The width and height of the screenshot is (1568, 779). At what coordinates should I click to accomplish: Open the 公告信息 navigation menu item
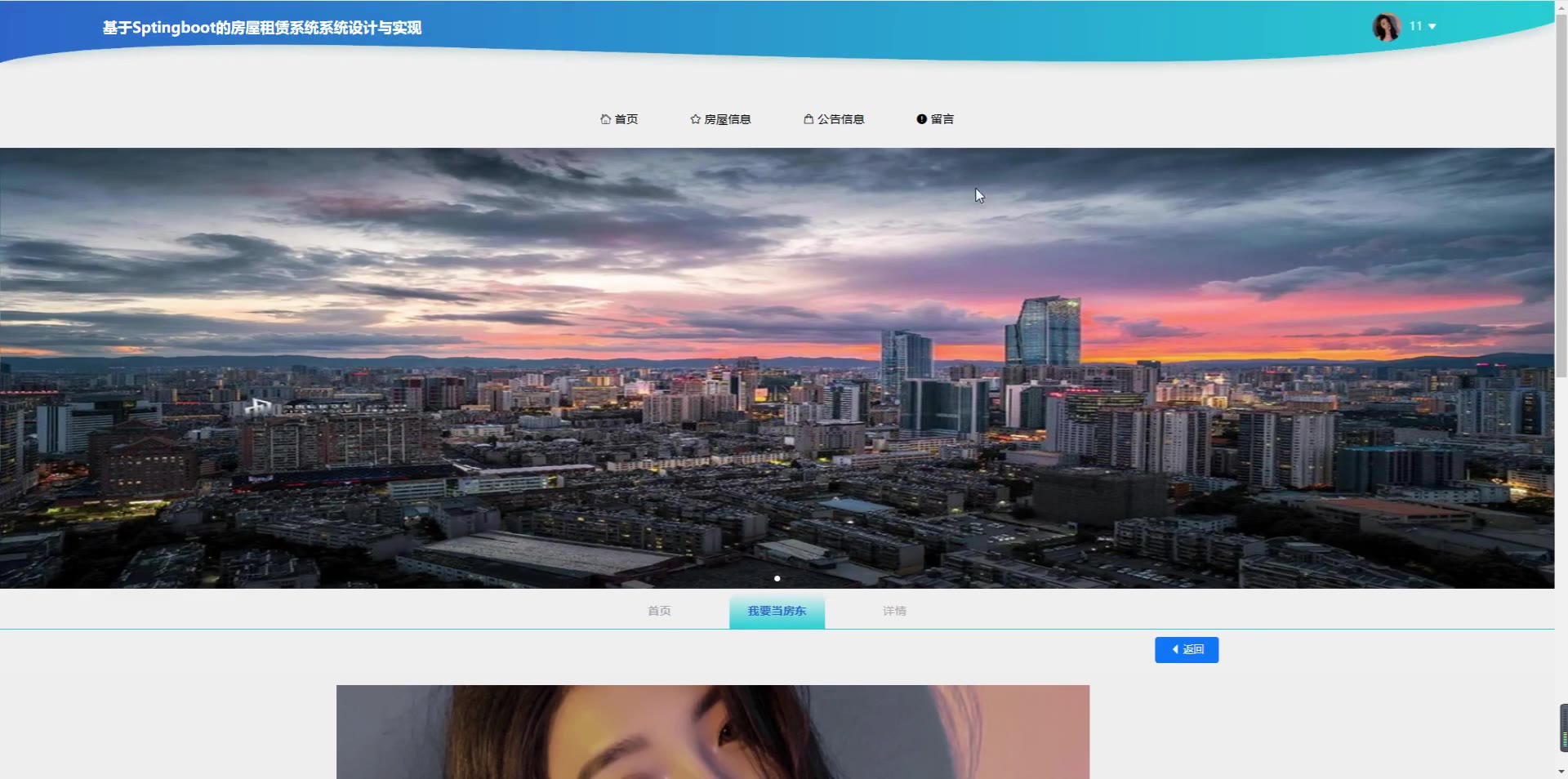tap(834, 119)
